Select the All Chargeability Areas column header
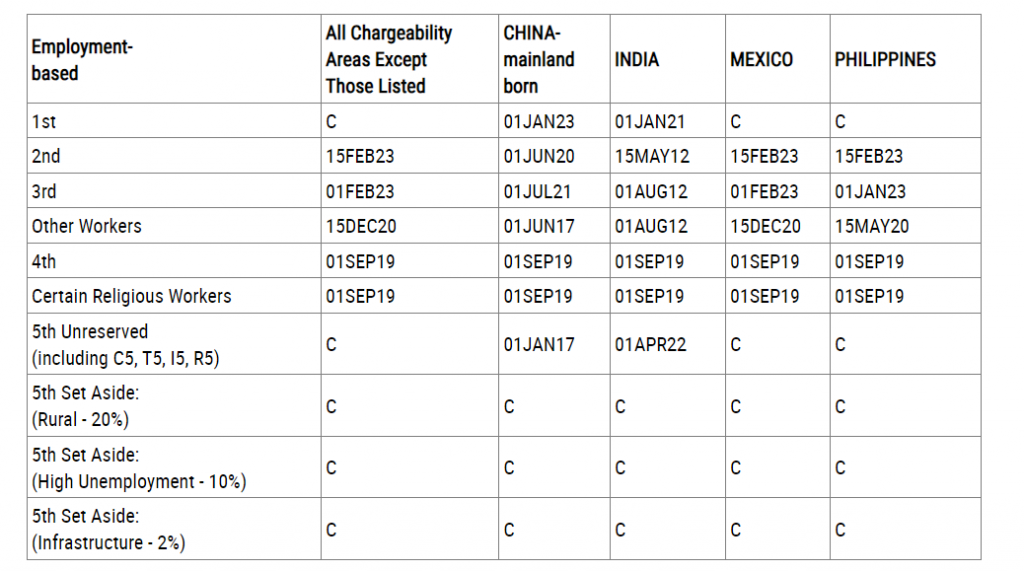1024x571 pixels. point(409,59)
